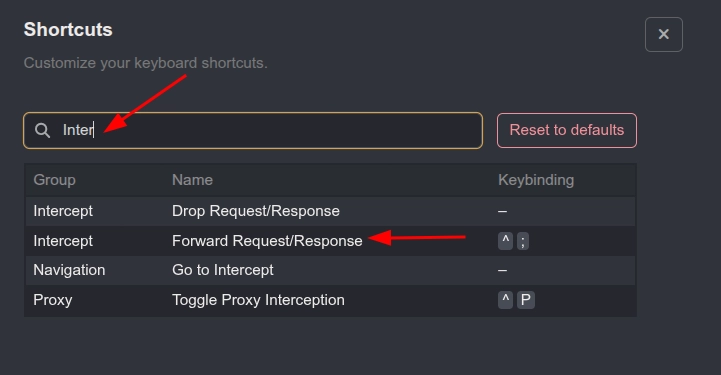Click the Name column header
This screenshot has height=375, width=721.
(192, 180)
